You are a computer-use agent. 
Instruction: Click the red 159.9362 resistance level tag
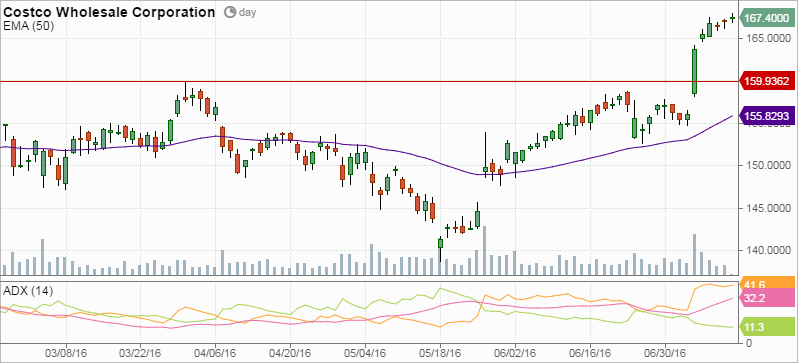click(x=767, y=81)
